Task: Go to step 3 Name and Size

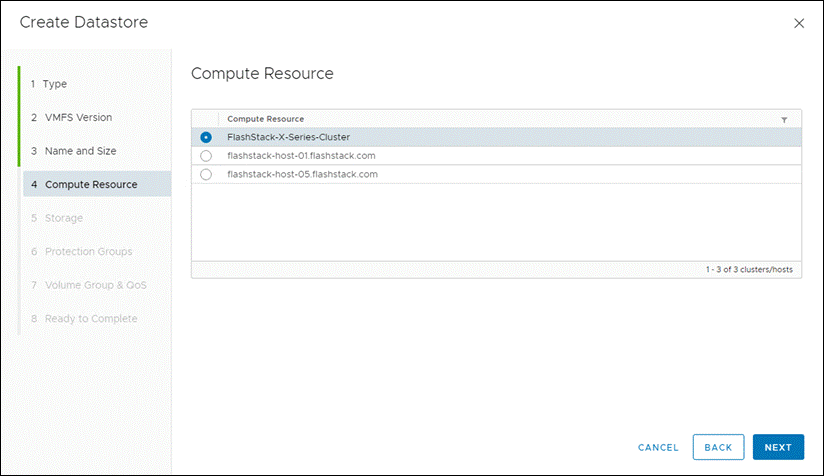Action: [74, 151]
